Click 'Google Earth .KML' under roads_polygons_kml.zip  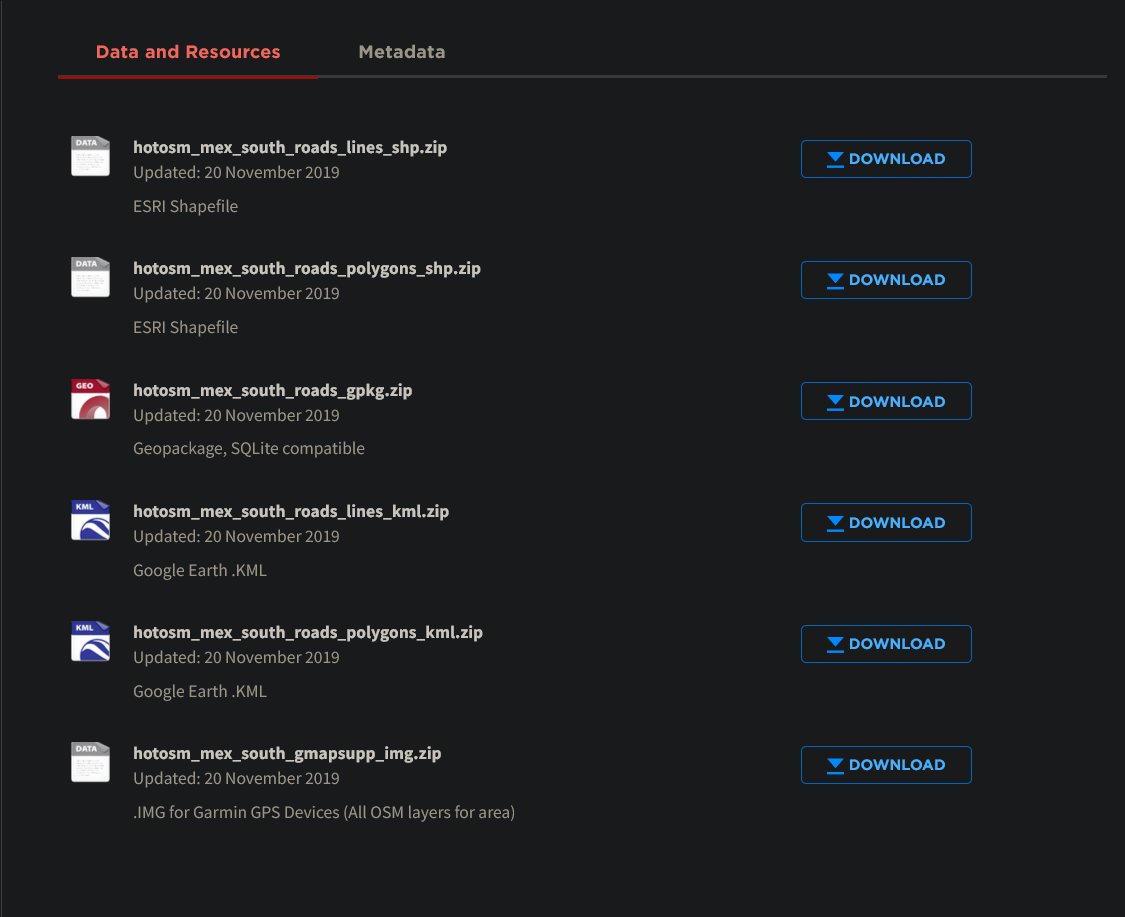(x=200, y=692)
